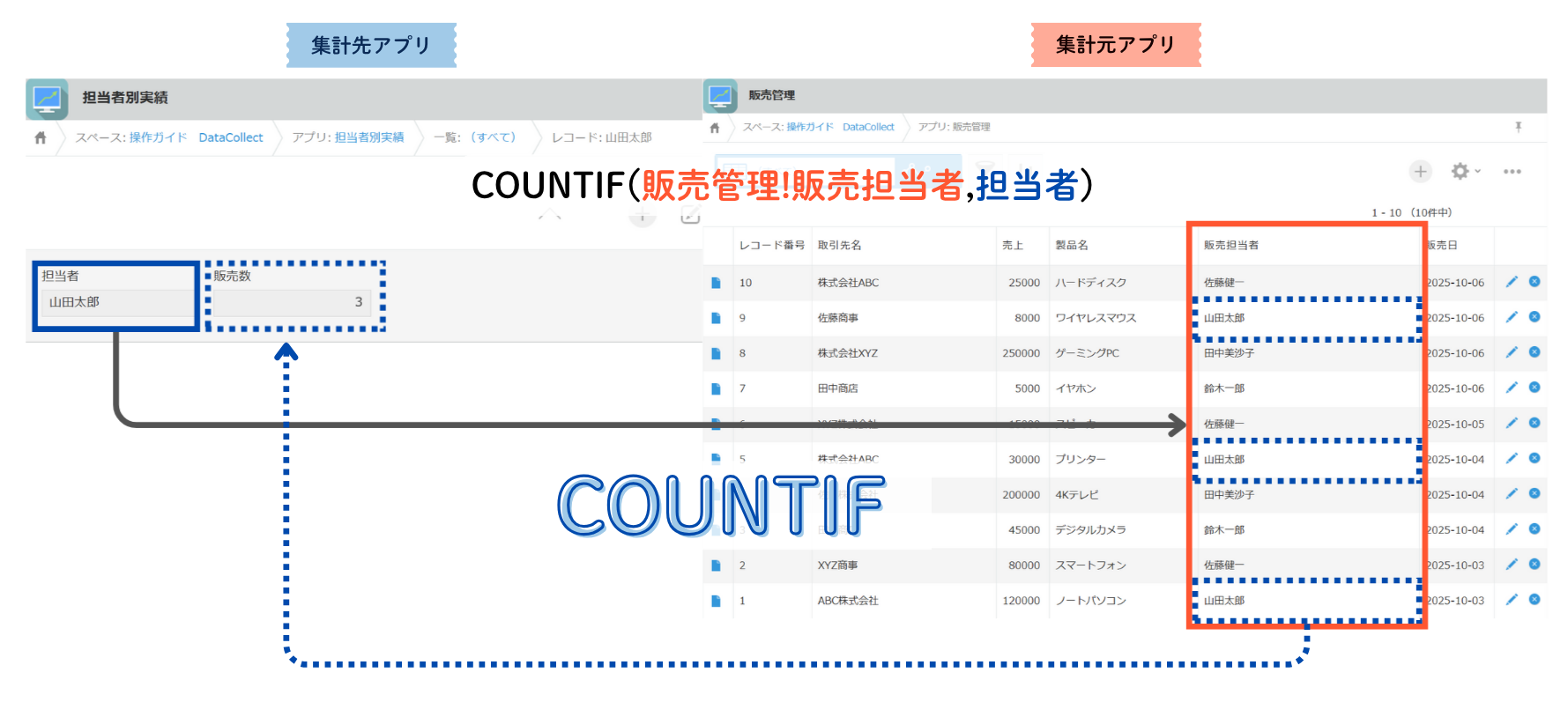Click the home icon in the 販売管理 breadcrumb

pos(715,128)
